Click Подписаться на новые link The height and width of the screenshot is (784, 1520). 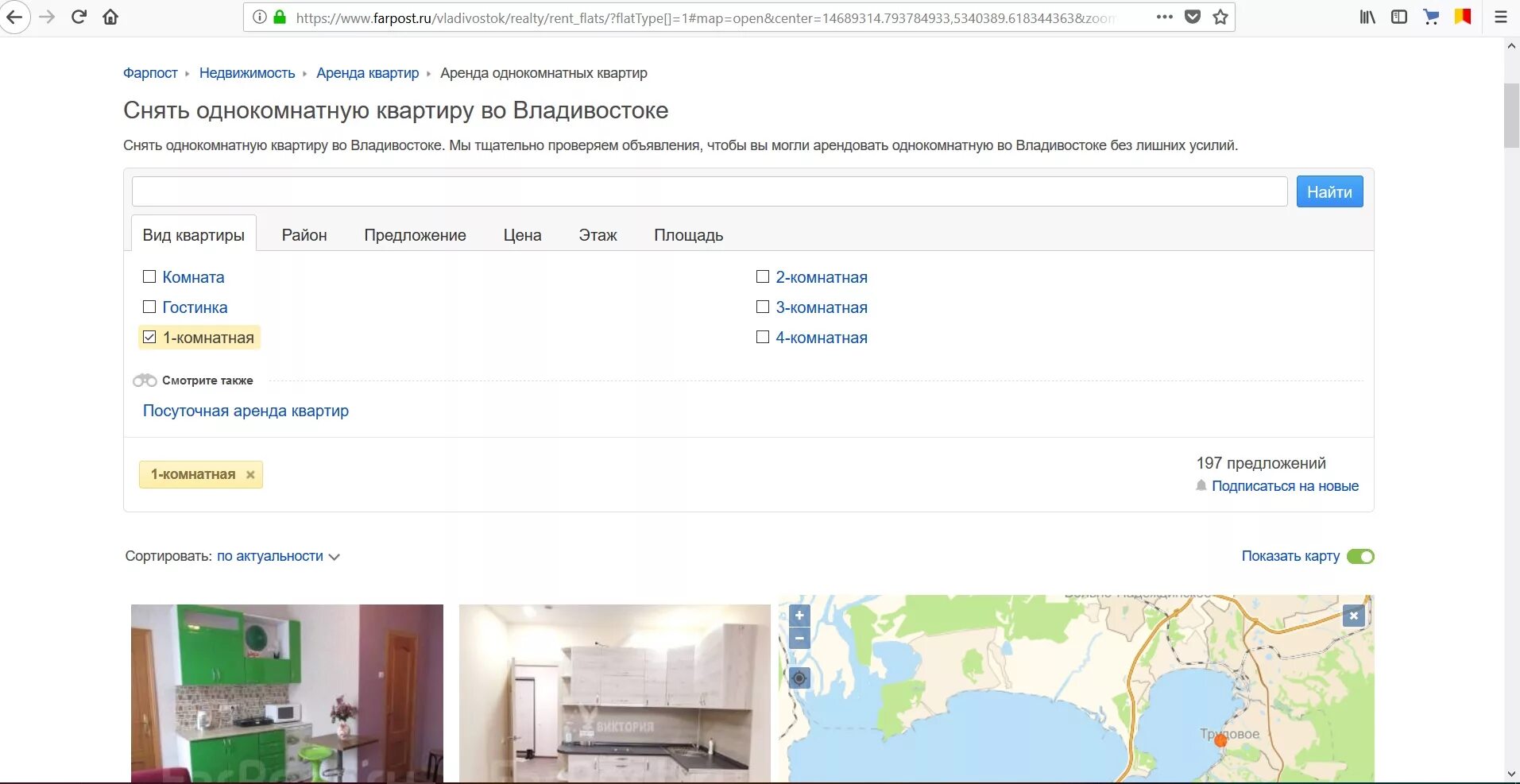click(1285, 486)
